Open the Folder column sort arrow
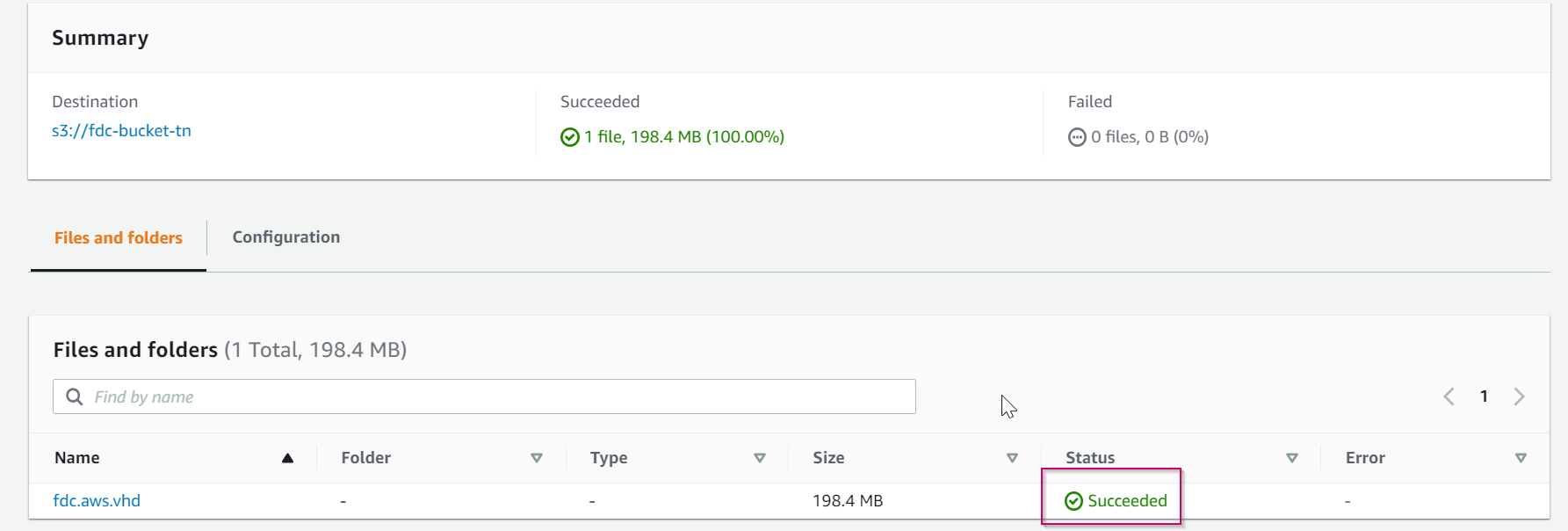This screenshot has width=1568, height=531. point(537,458)
